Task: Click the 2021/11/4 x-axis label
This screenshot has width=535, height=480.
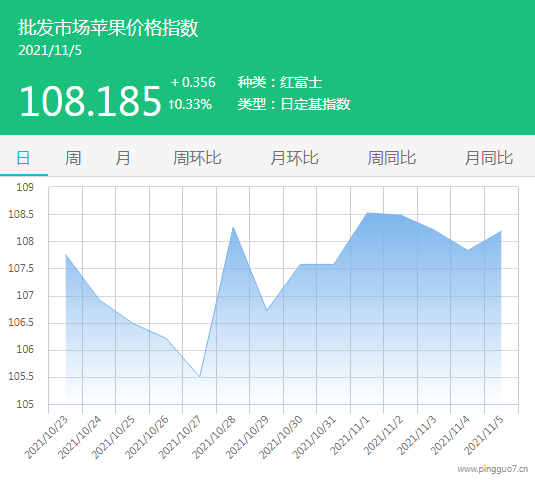Action: click(x=450, y=435)
